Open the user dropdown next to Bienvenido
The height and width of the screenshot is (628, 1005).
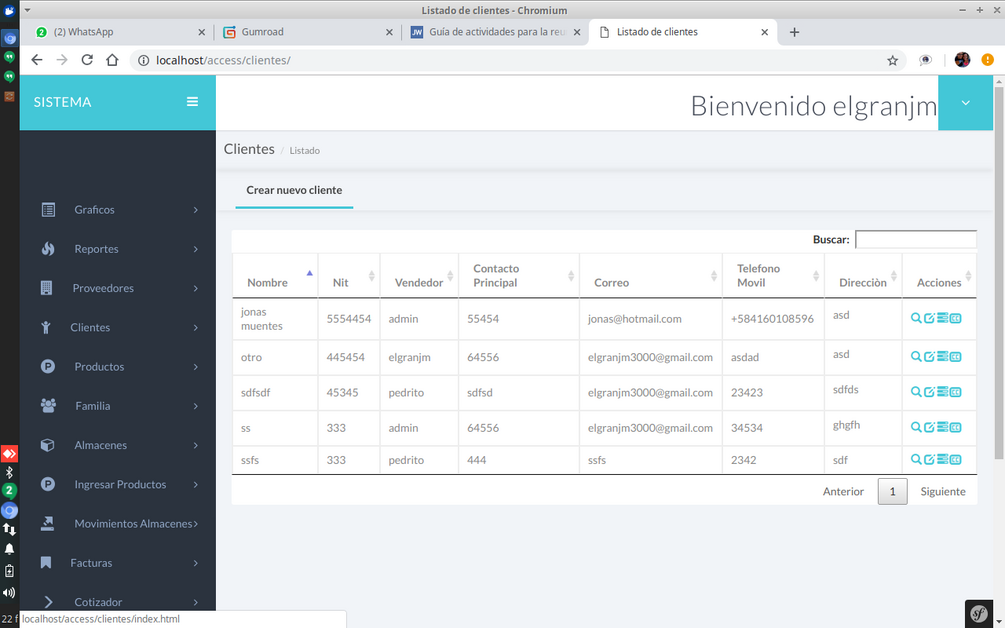click(x=965, y=103)
